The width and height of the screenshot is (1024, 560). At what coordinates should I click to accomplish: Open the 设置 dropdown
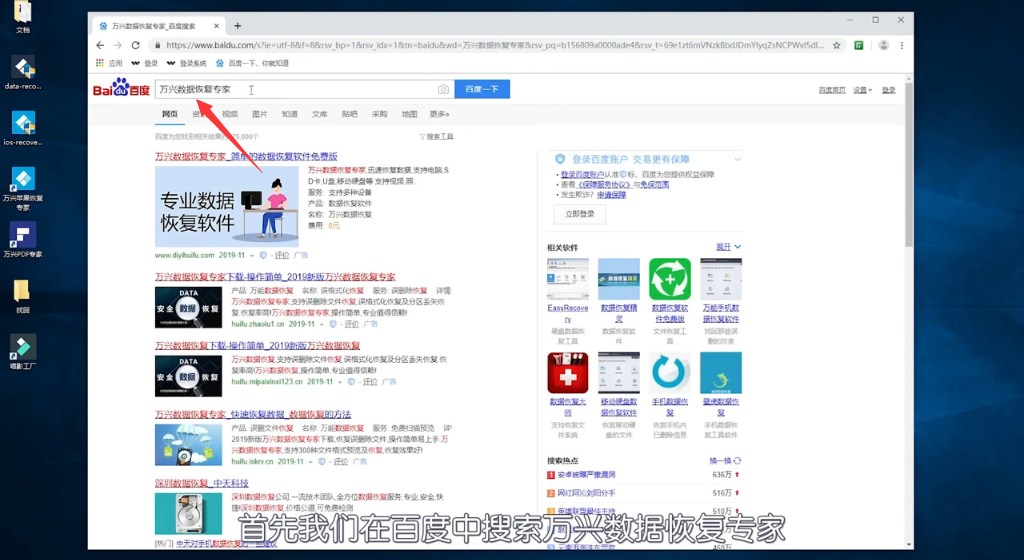point(862,90)
